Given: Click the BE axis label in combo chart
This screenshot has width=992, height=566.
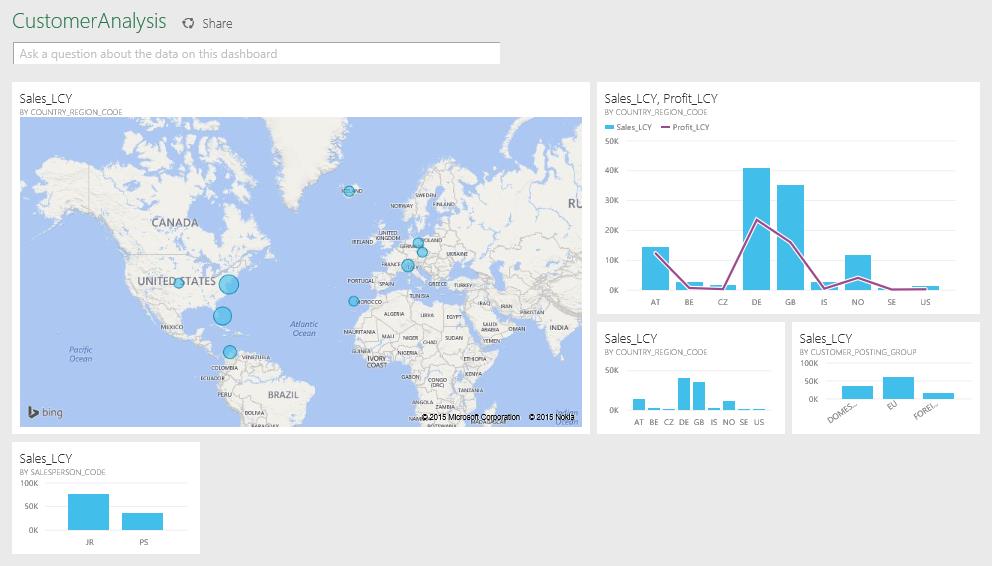Looking at the screenshot, I should 689,302.
